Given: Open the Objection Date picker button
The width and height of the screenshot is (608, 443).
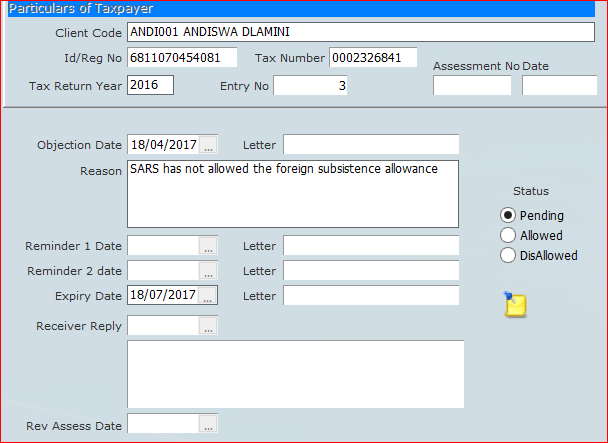Looking at the screenshot, I should coord(208,145).
